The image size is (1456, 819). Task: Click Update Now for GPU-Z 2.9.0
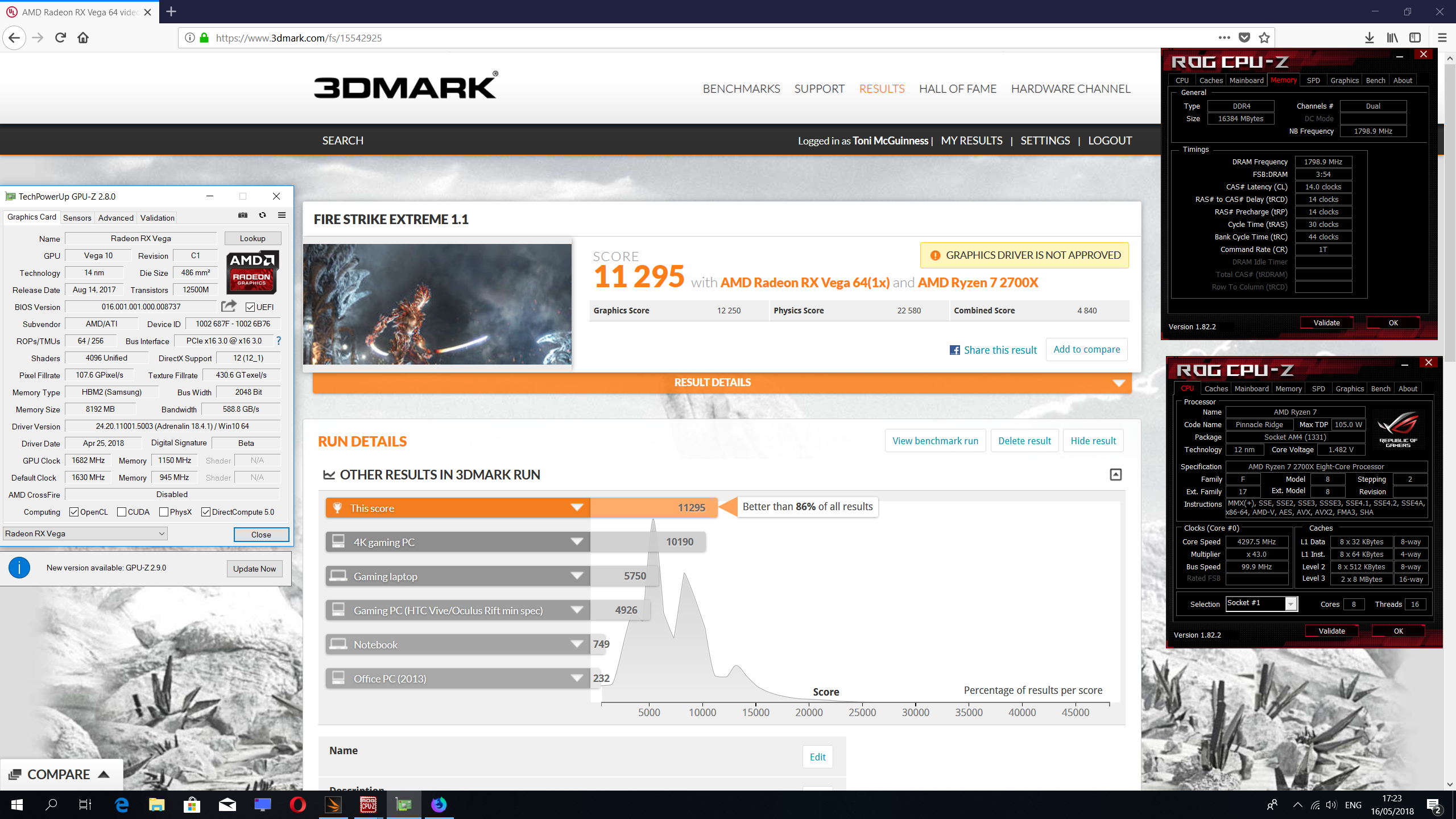tap(254, 569)
